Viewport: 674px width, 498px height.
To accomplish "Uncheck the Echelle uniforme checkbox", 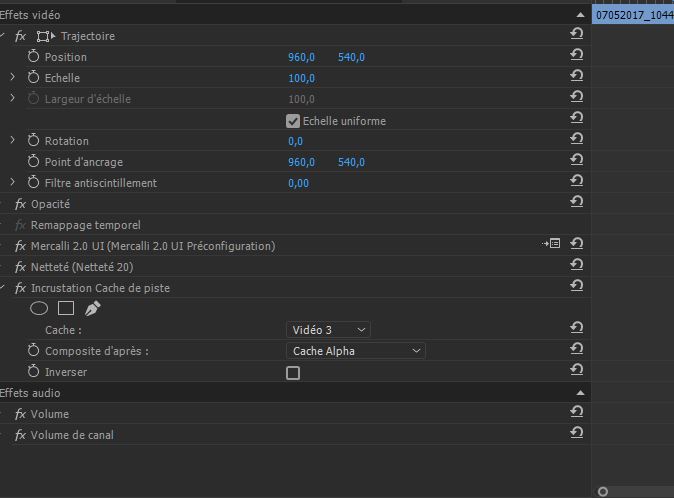I will click(x=293, y=121).
